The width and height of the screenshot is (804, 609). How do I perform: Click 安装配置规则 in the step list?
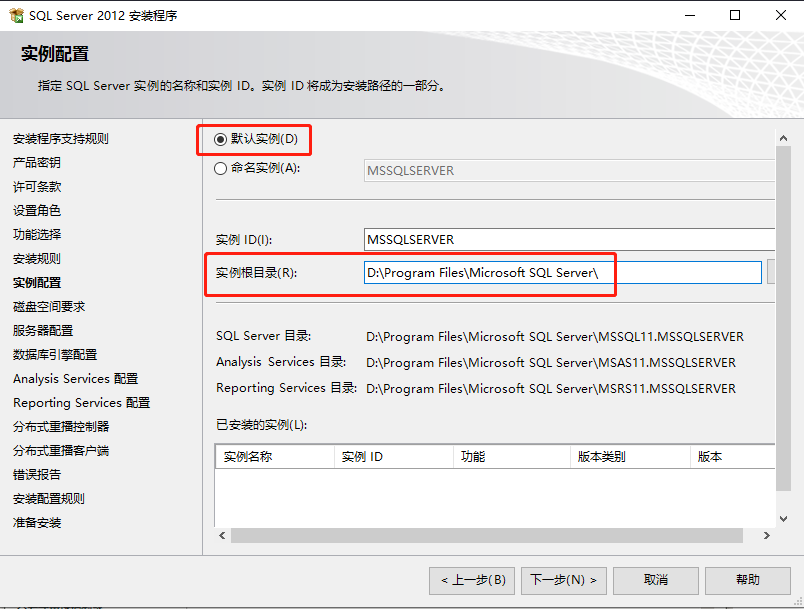(49, 499)
